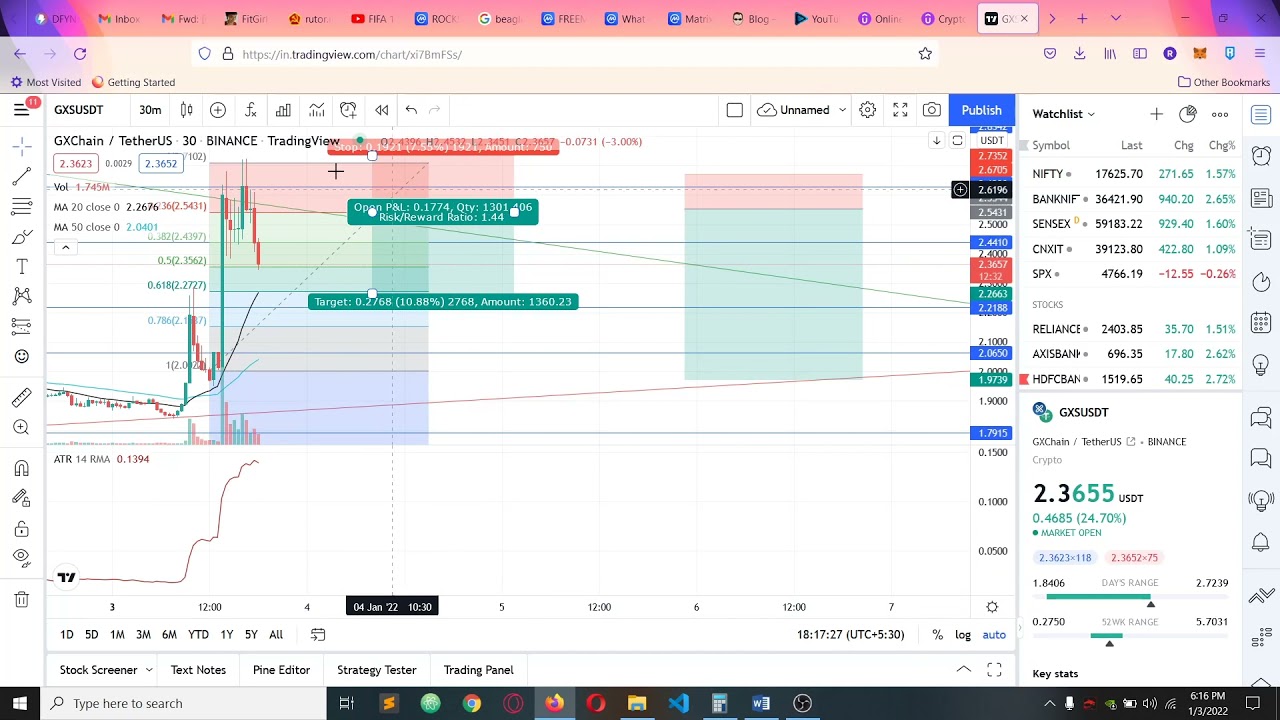
Task: Open the alerts clock icon in right sidebar
Action: click(x=1261, y=155)
